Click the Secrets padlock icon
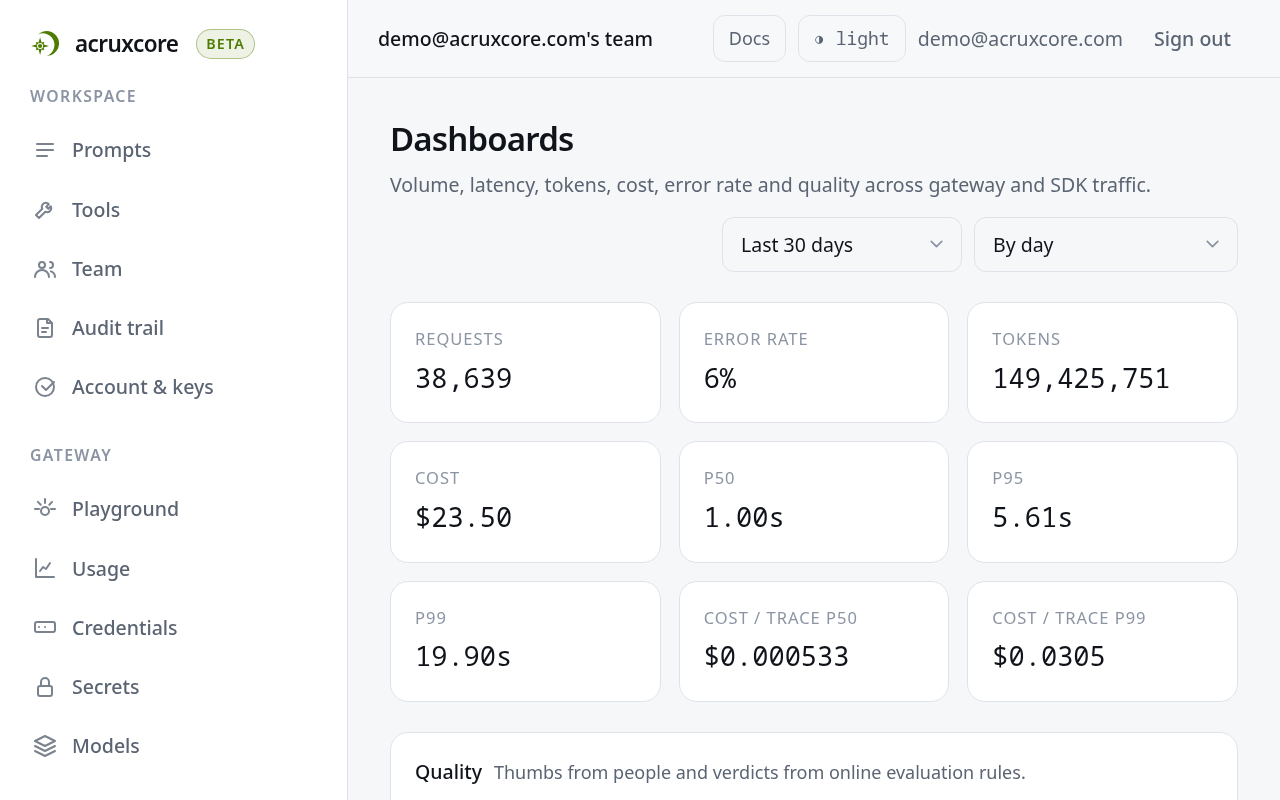This screenshot has width=1280, height=800. coord(45,687)
